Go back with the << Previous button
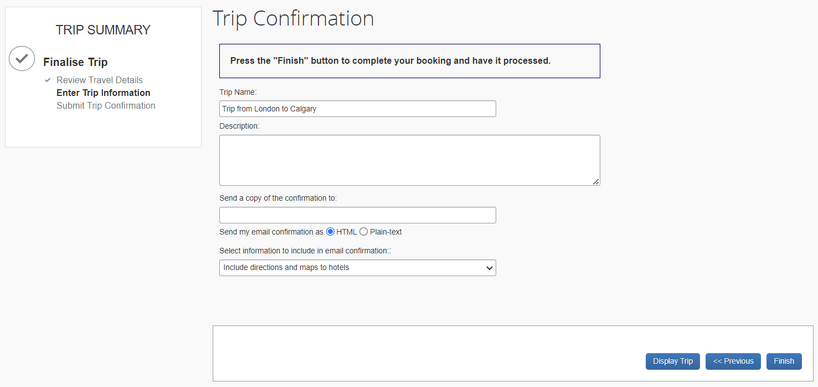Screen dimensions: 818x387 coord(733,361)
